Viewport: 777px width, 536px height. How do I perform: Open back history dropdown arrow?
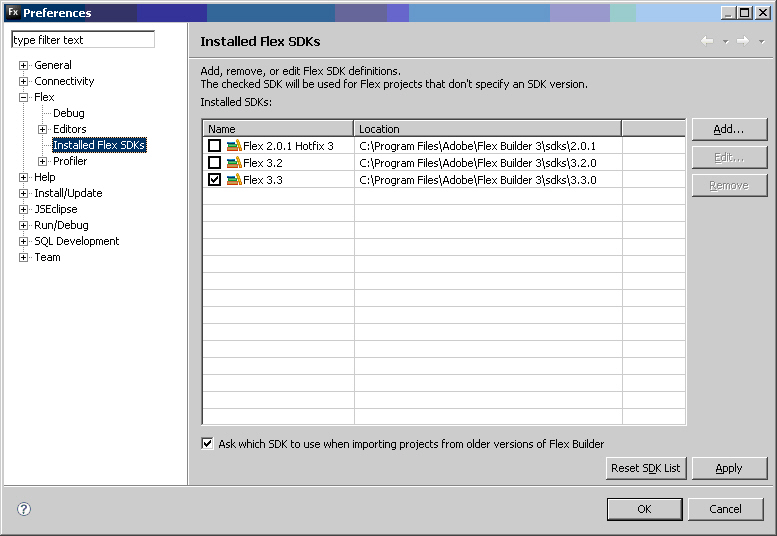click(x=725, y=42)
